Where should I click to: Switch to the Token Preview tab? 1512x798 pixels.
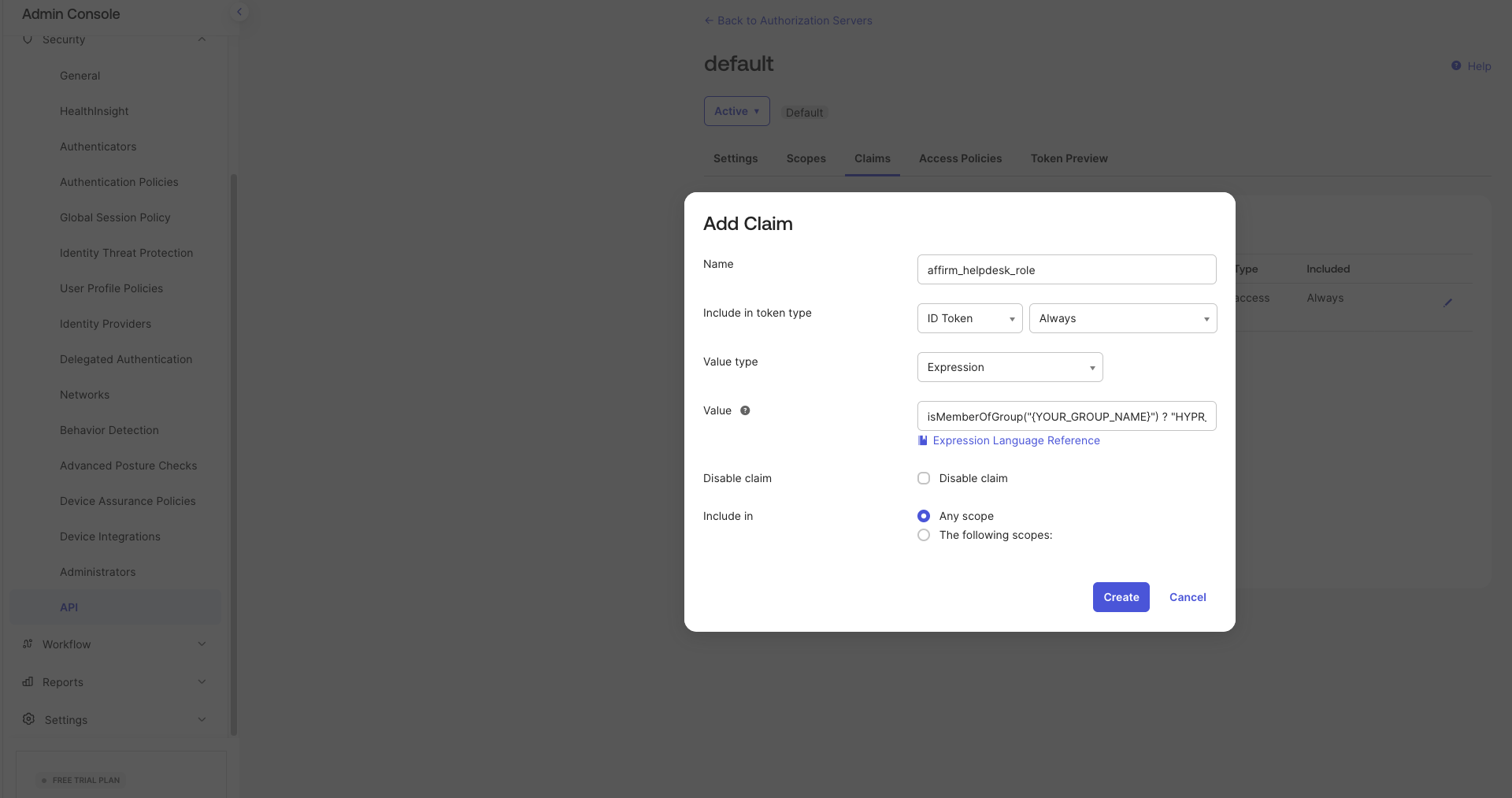coord(1069,158)
